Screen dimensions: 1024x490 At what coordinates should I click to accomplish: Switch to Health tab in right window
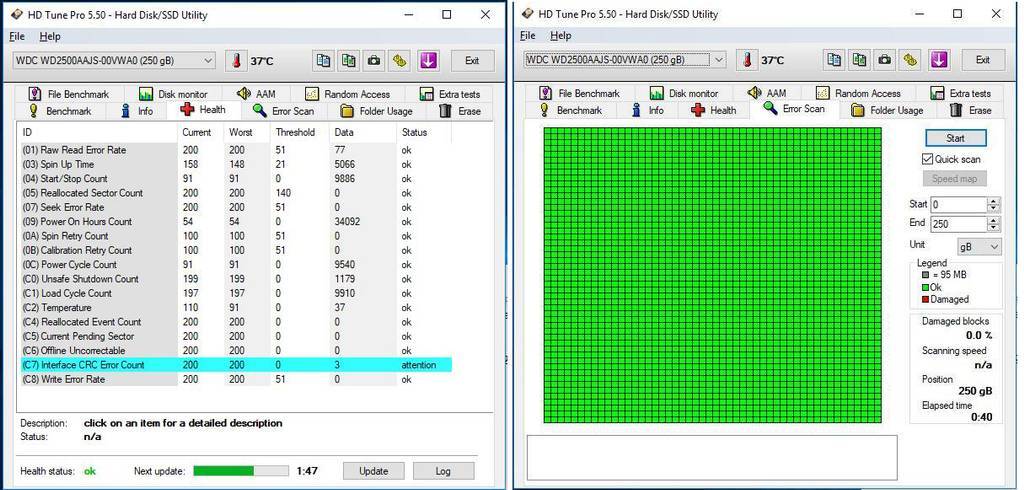[x=714, y=110]
